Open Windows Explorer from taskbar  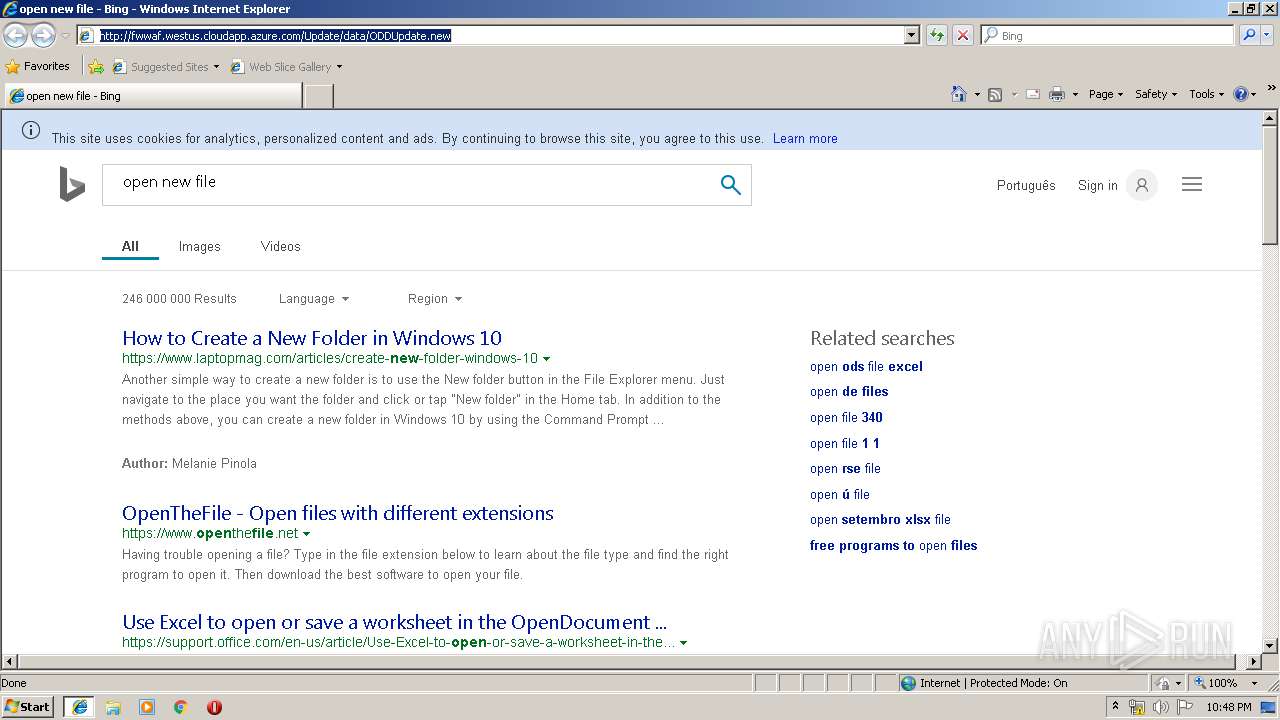(x=113, y=707)
